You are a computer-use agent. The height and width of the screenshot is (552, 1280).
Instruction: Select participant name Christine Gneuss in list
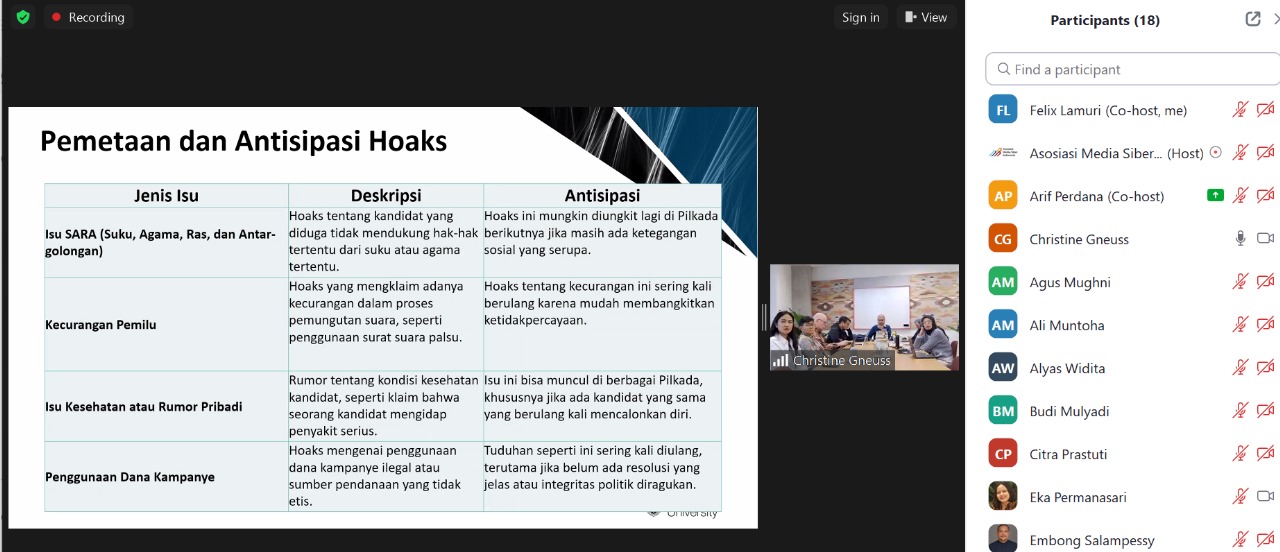pos(1079,239)
